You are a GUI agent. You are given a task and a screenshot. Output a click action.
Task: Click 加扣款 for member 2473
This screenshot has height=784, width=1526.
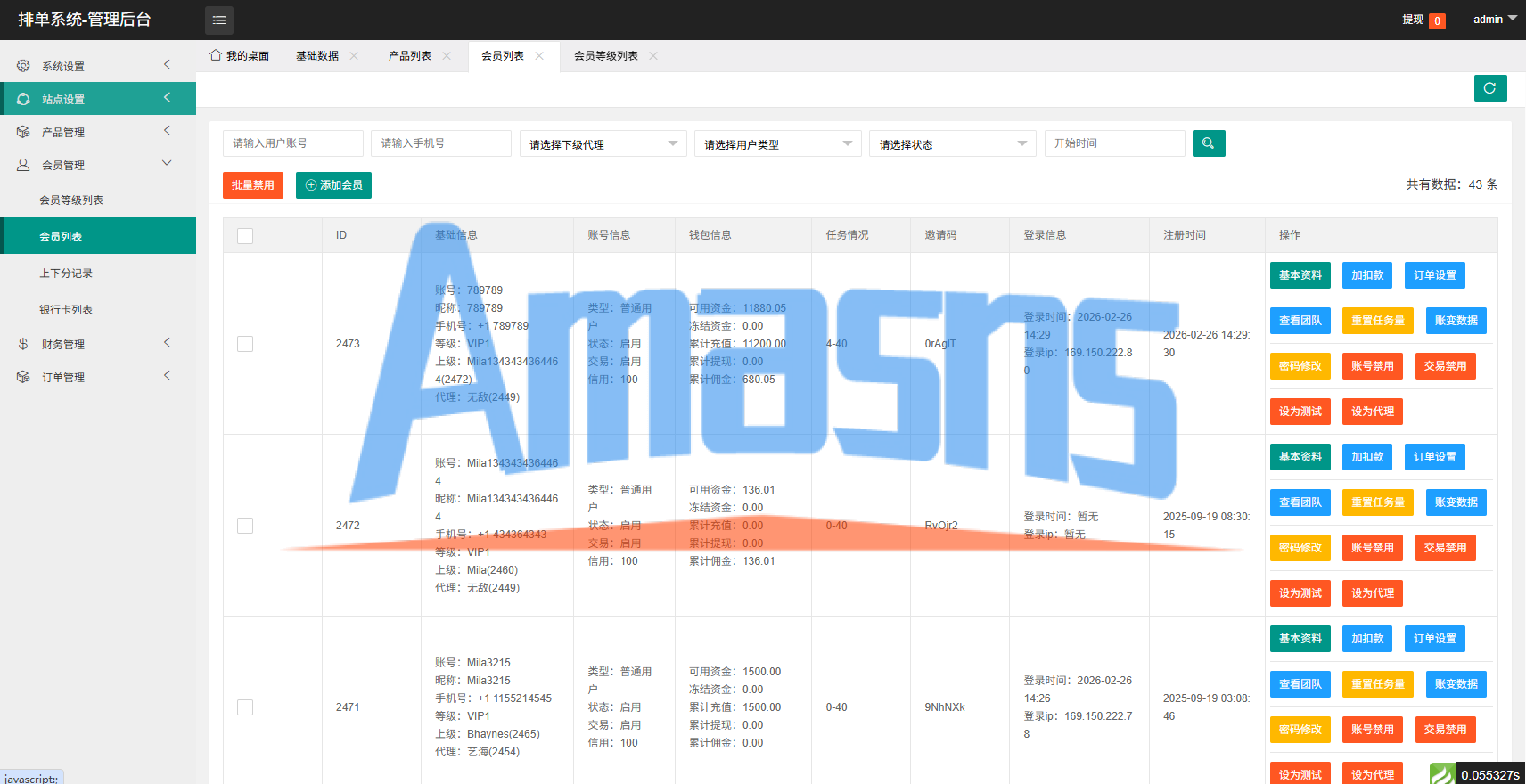pyautogui.click(x=1367, y=275)
